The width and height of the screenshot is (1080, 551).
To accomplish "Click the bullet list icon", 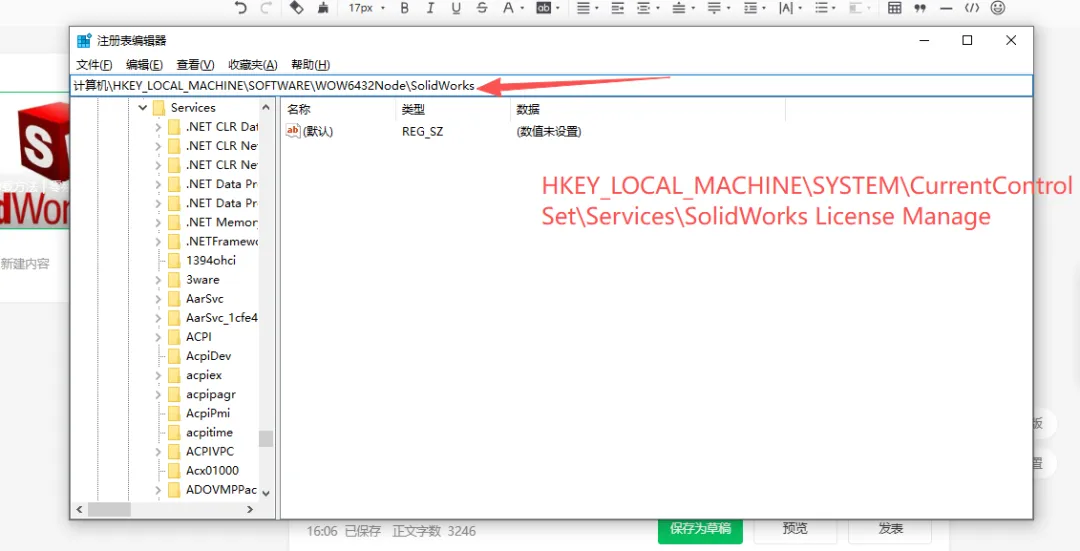I will tap(821, 8).
